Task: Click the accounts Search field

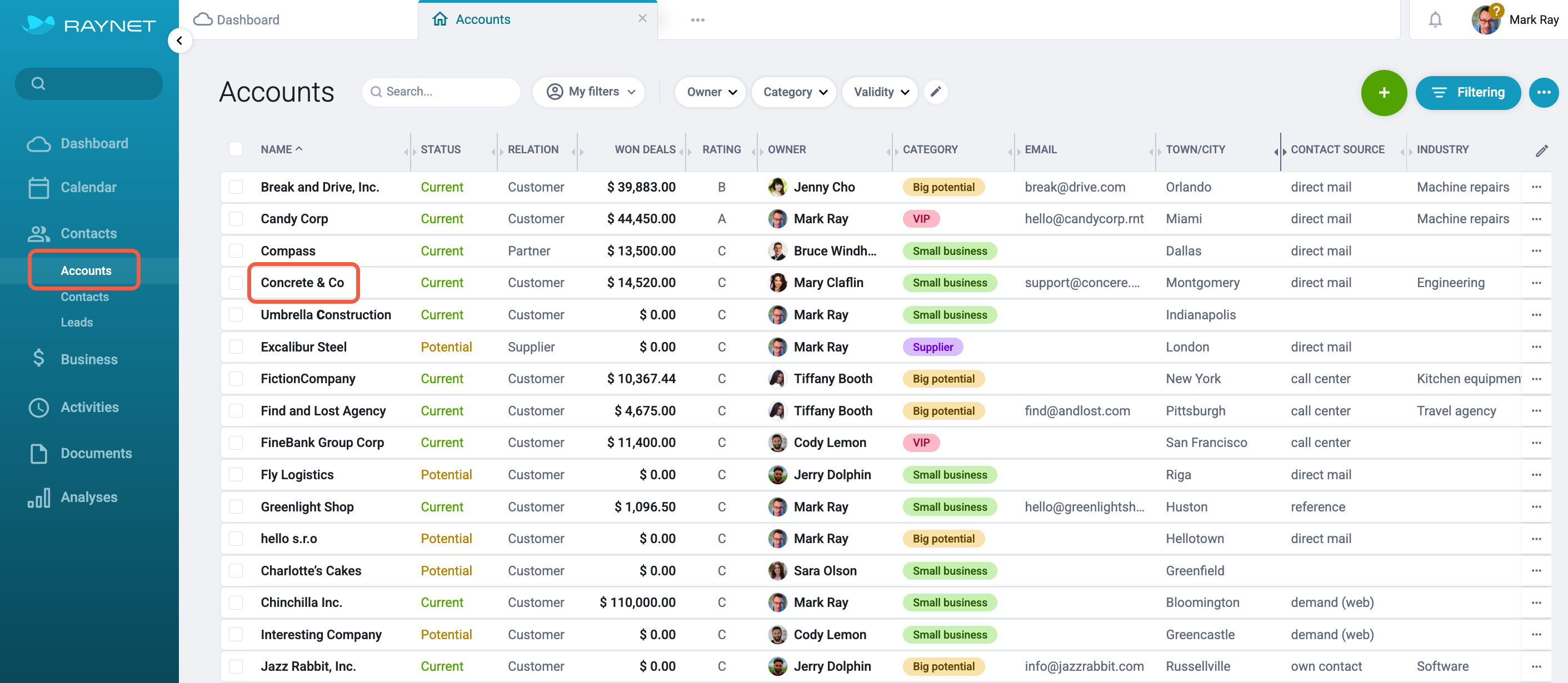Action: click(445, 92)
